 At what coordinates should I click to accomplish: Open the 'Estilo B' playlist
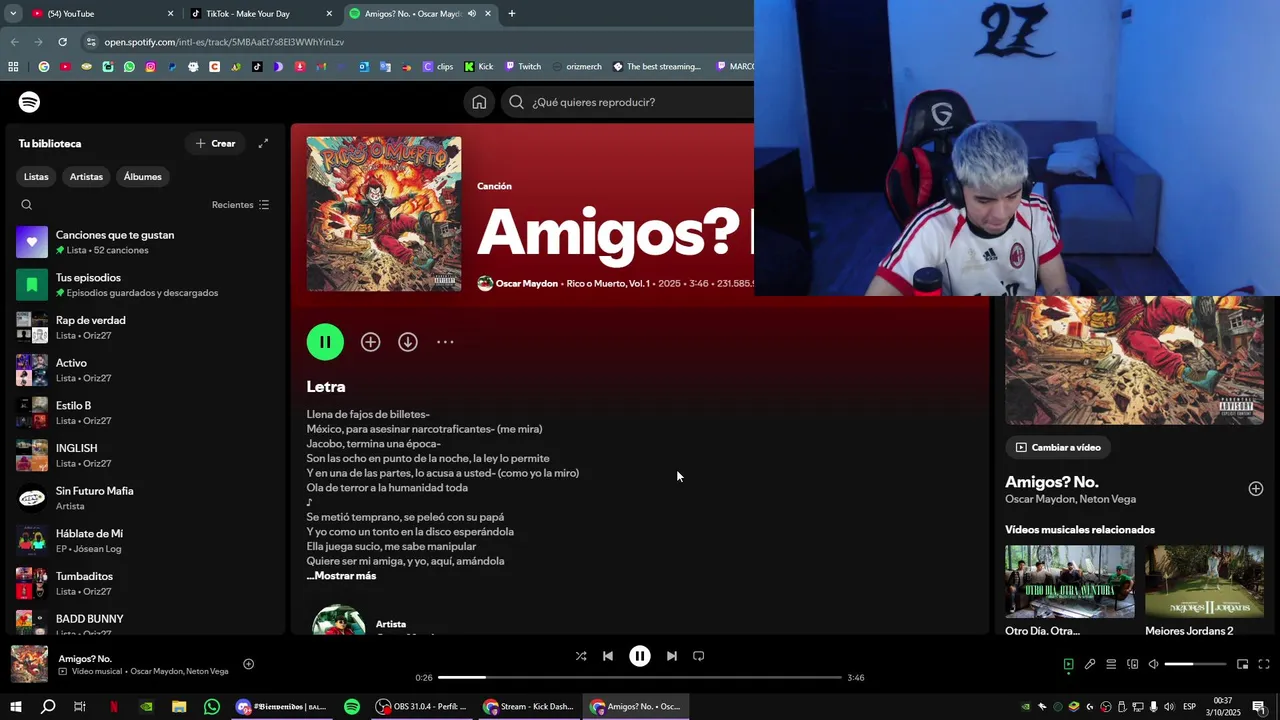(x=146, y=413)
